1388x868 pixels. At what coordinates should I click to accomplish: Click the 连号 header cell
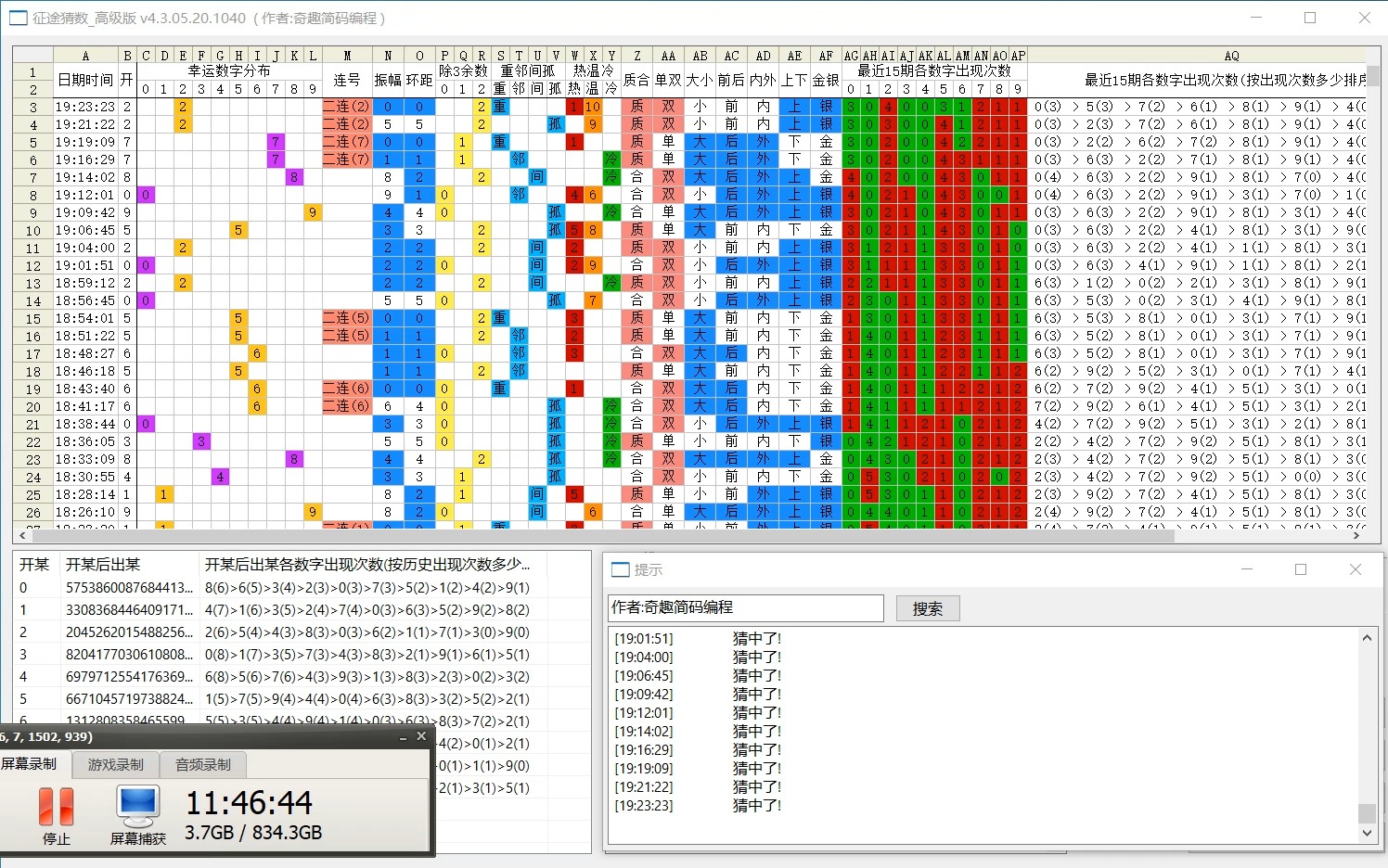347,80
